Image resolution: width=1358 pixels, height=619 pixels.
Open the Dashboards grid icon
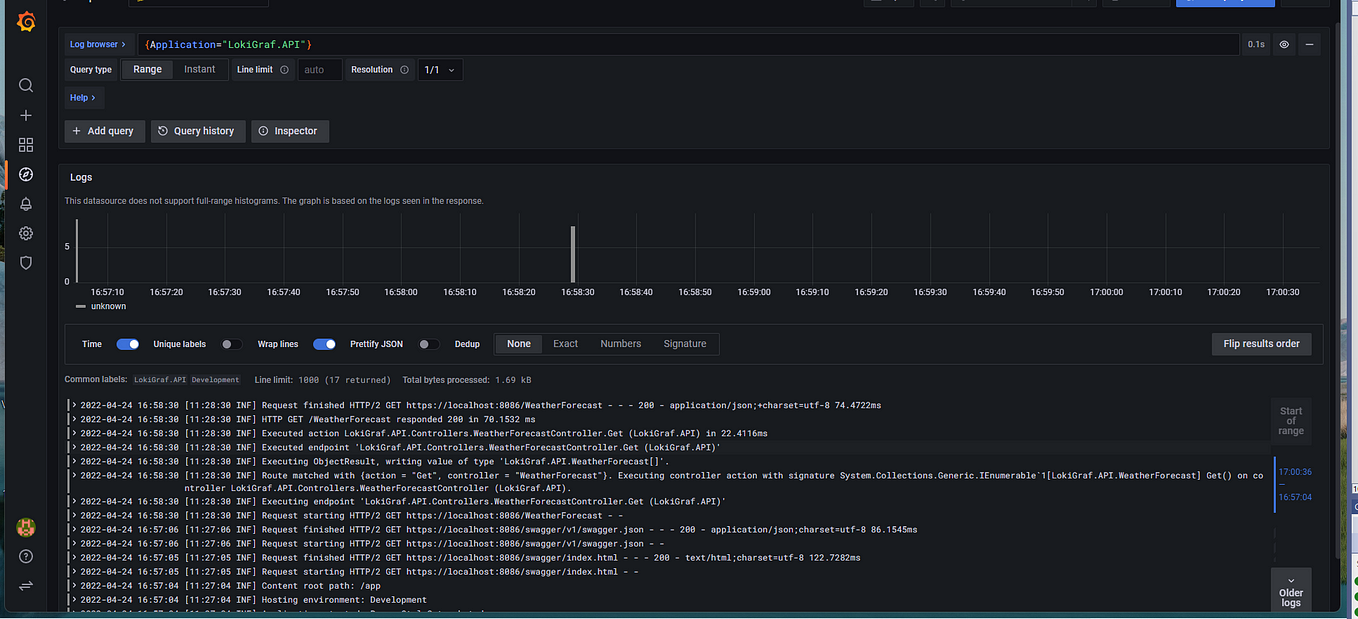(x=26, y=145)
